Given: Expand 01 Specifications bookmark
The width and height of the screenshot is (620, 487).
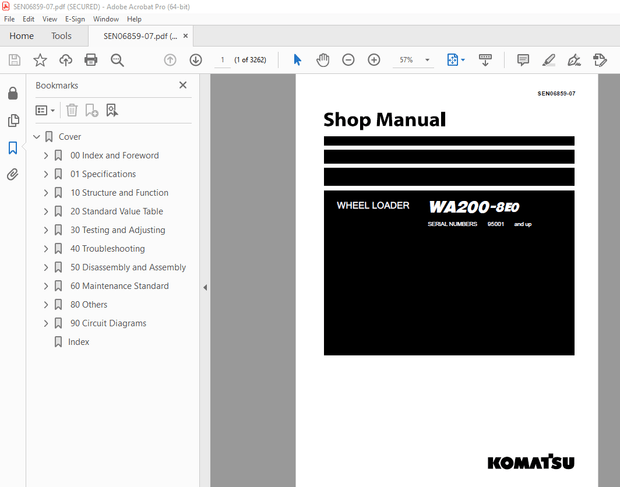Looking at the screenshot, I should coord(46,174).
